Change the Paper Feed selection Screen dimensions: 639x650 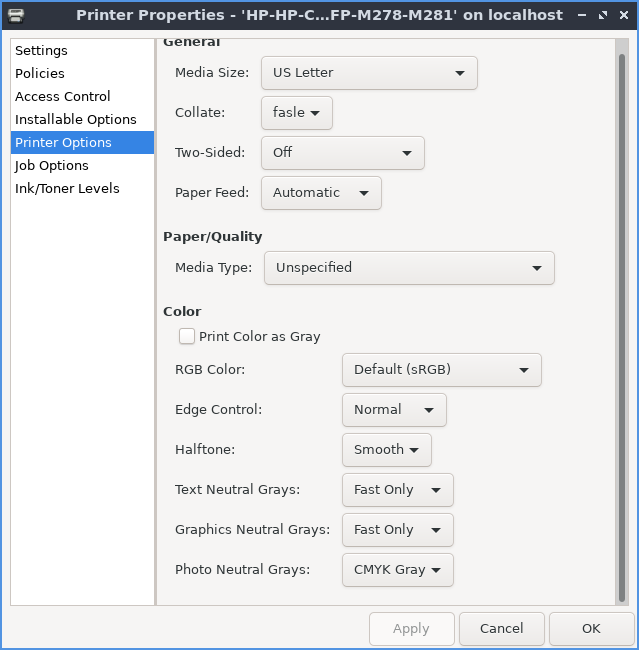[320, 193]
